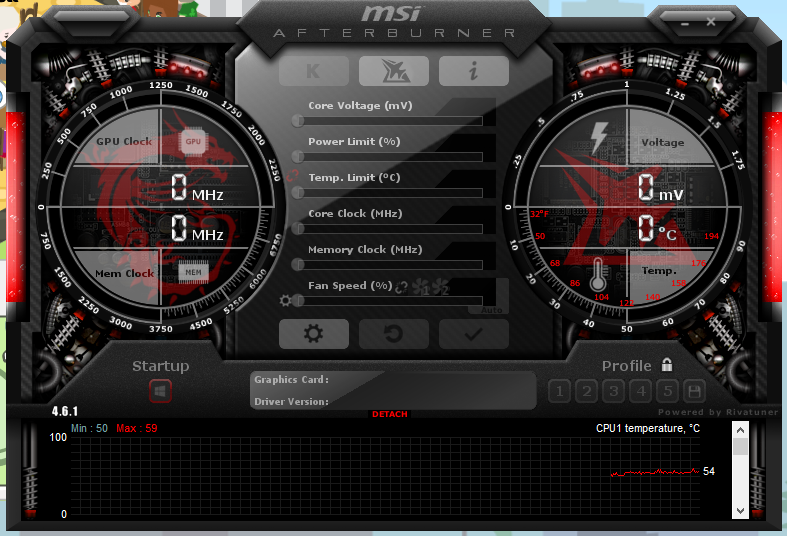Image resolution: width=787 pixels, height=536 pixels.
Task: Select profile slot 5
Action: point(668,391)
